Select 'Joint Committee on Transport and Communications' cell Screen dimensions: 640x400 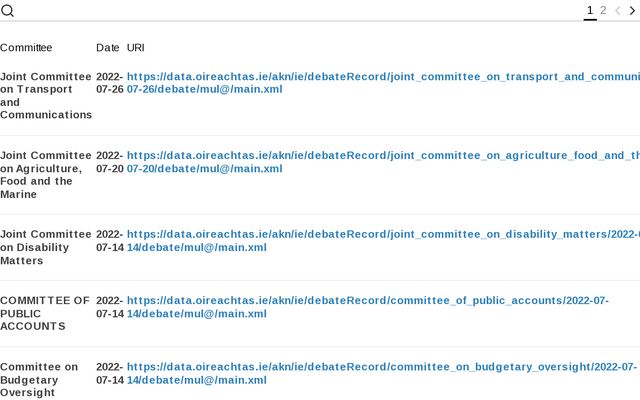[46, 96]
